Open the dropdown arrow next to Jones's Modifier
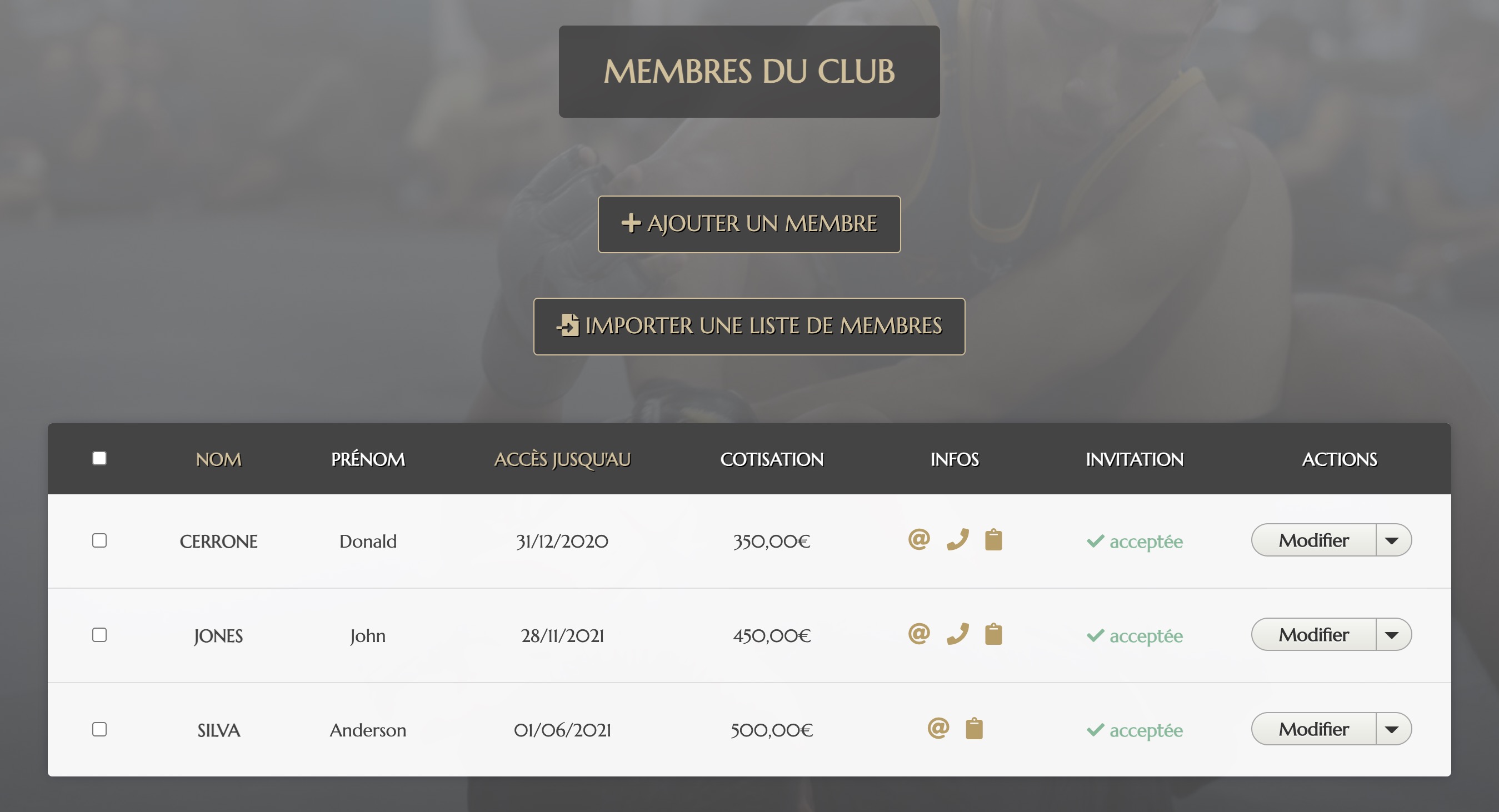 [x=1392, y=635]
